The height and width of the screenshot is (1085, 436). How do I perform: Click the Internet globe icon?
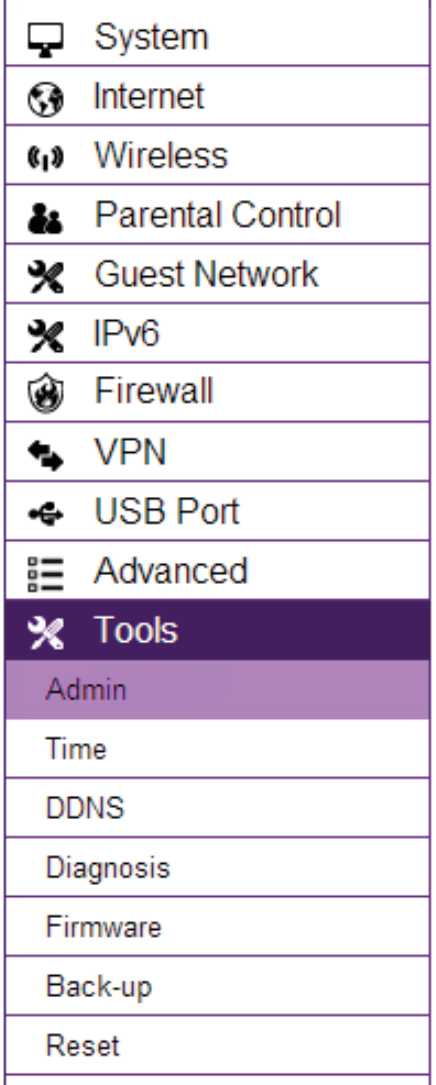46,98
